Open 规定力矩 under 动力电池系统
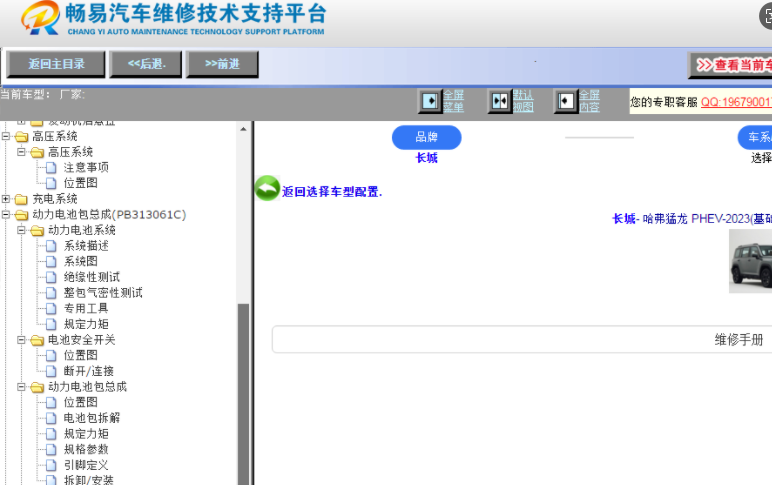772x485 pixels. click(x=86, y=324)
